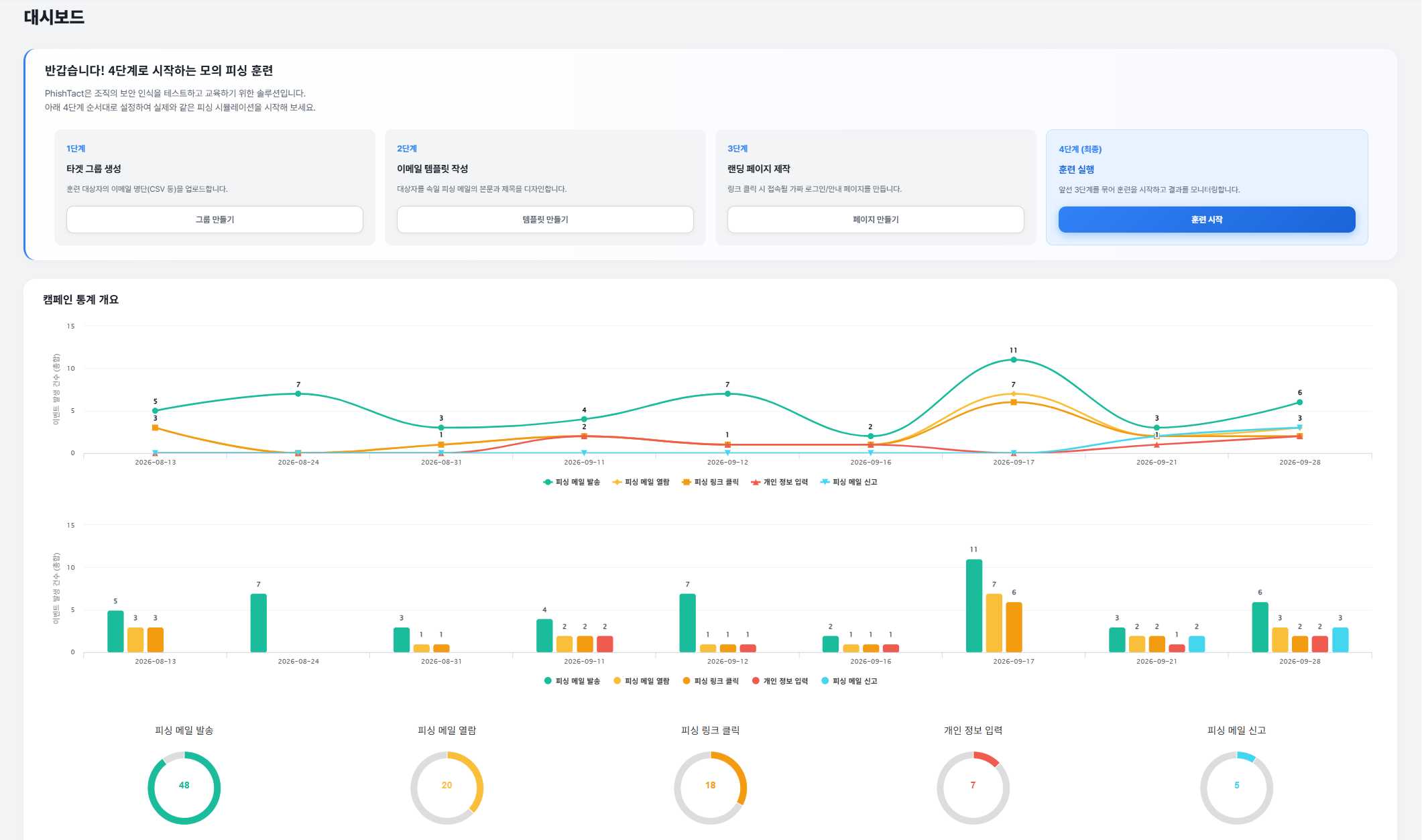
Task: Toggle 피싱 메일 신고 legend in bar chart
Action: [x=849, y=681]
